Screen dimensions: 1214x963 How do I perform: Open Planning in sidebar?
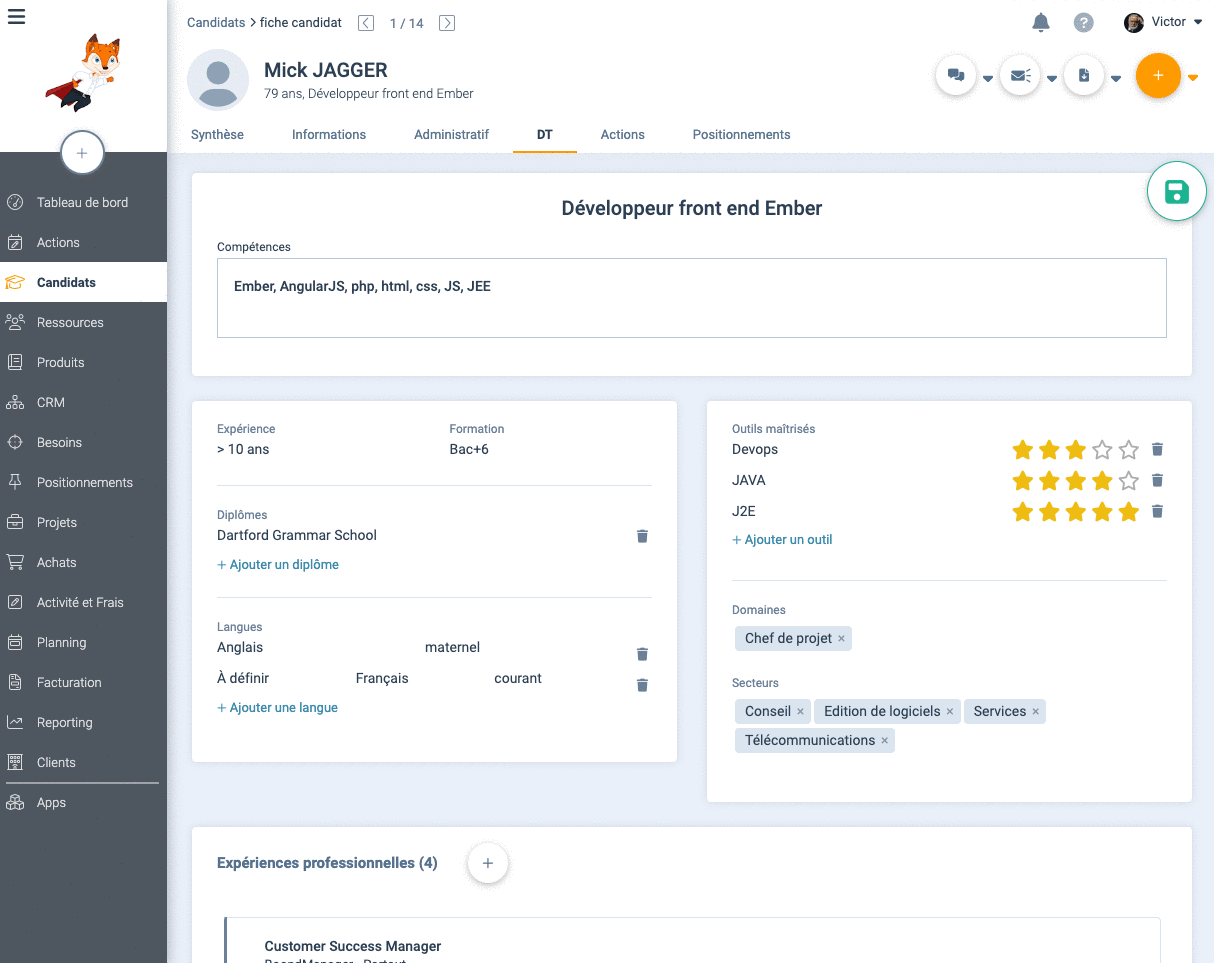coord(83,642)
